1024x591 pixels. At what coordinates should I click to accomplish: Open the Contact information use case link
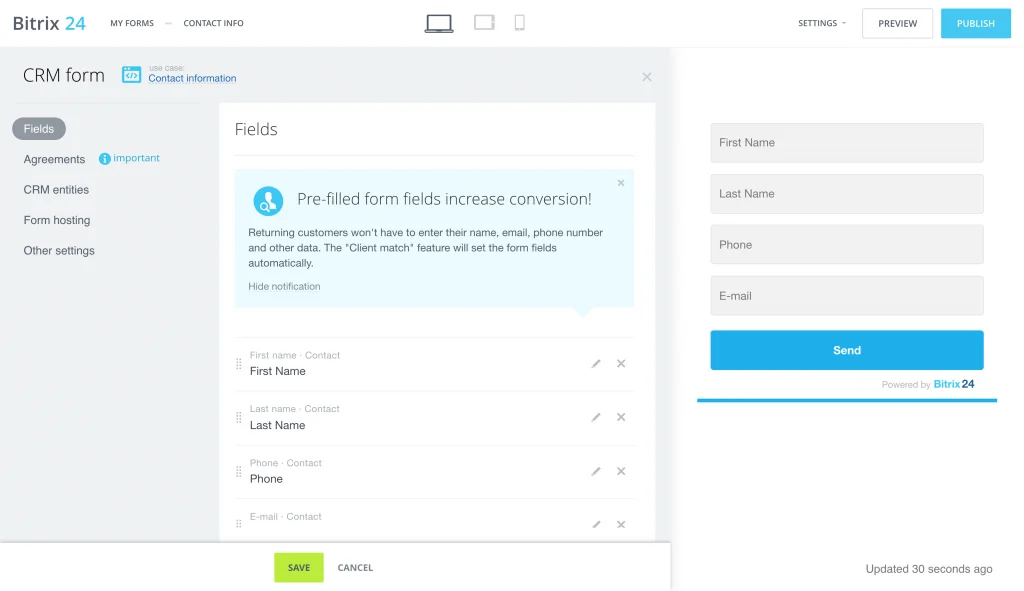click(x=192, y=79)
